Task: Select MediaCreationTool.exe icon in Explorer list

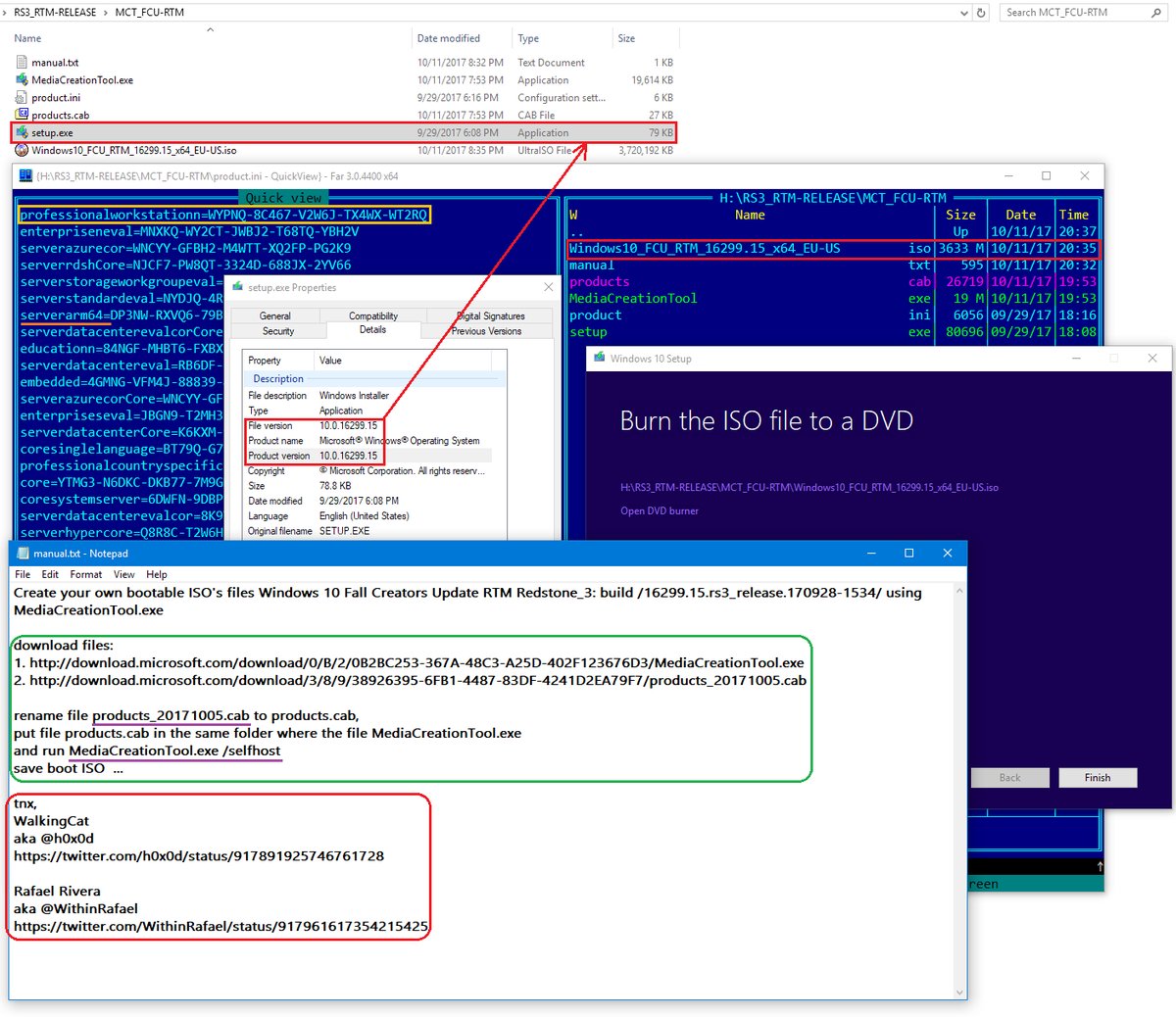Action: pyautogui.click(x=22, y=80)
